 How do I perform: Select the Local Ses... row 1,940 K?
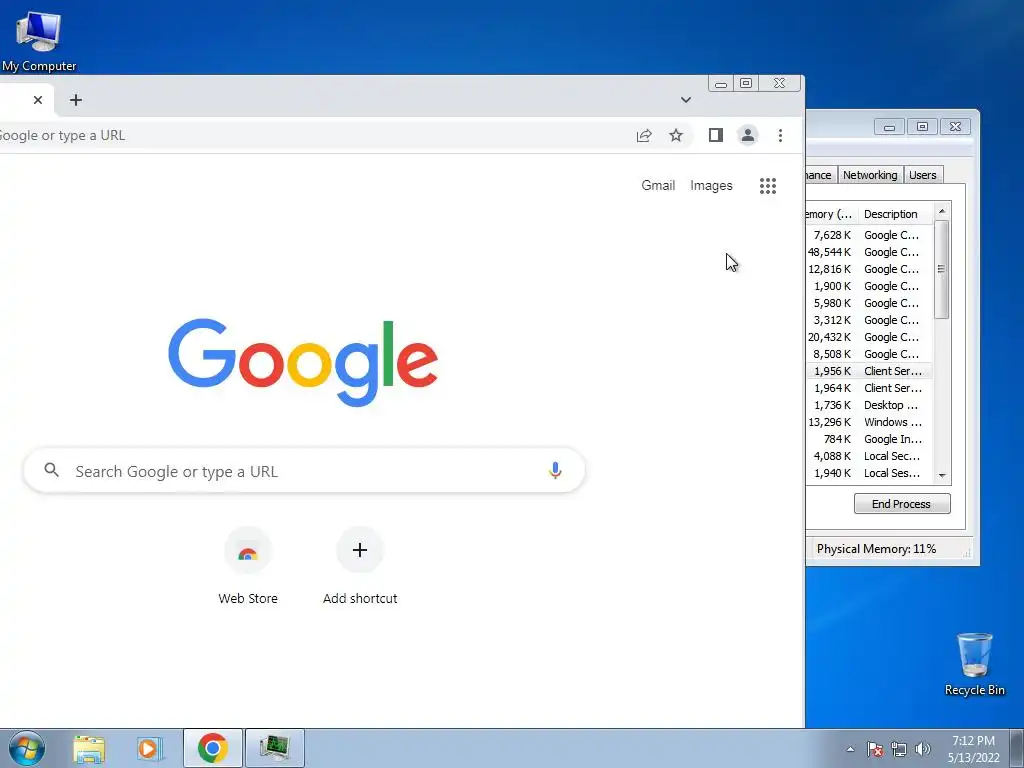[x=869, y=473]
